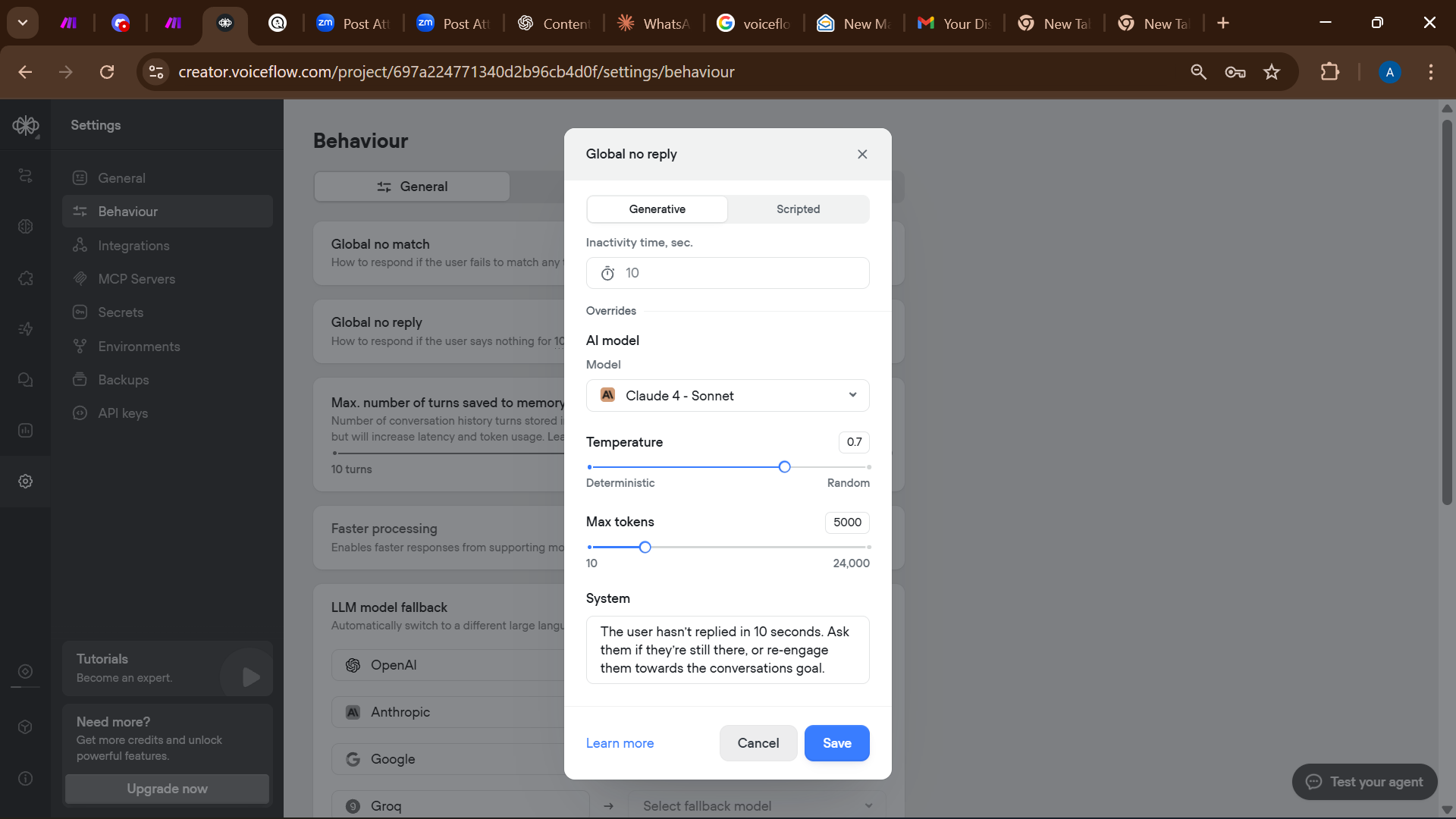Click the Chrome zoom magnifier icon
Viewport: 1456px width, 819px height.
[1198, 72]
